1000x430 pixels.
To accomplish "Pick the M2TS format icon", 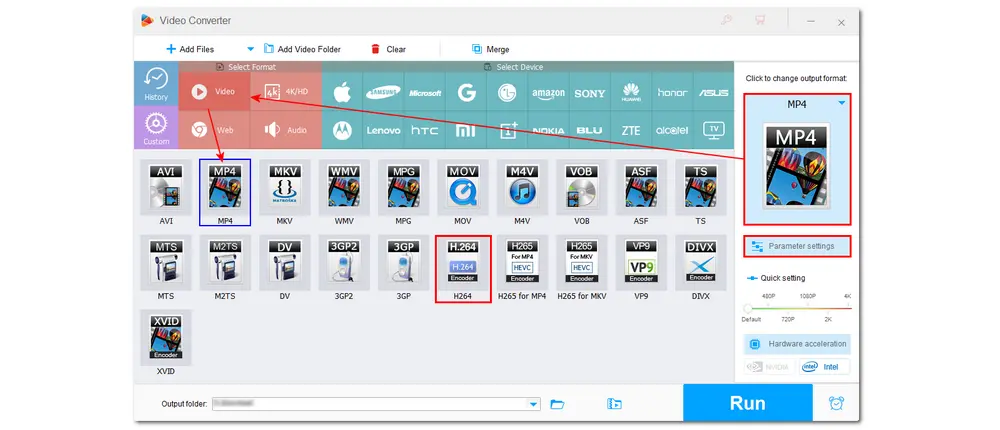I will (x=225, y=262).
